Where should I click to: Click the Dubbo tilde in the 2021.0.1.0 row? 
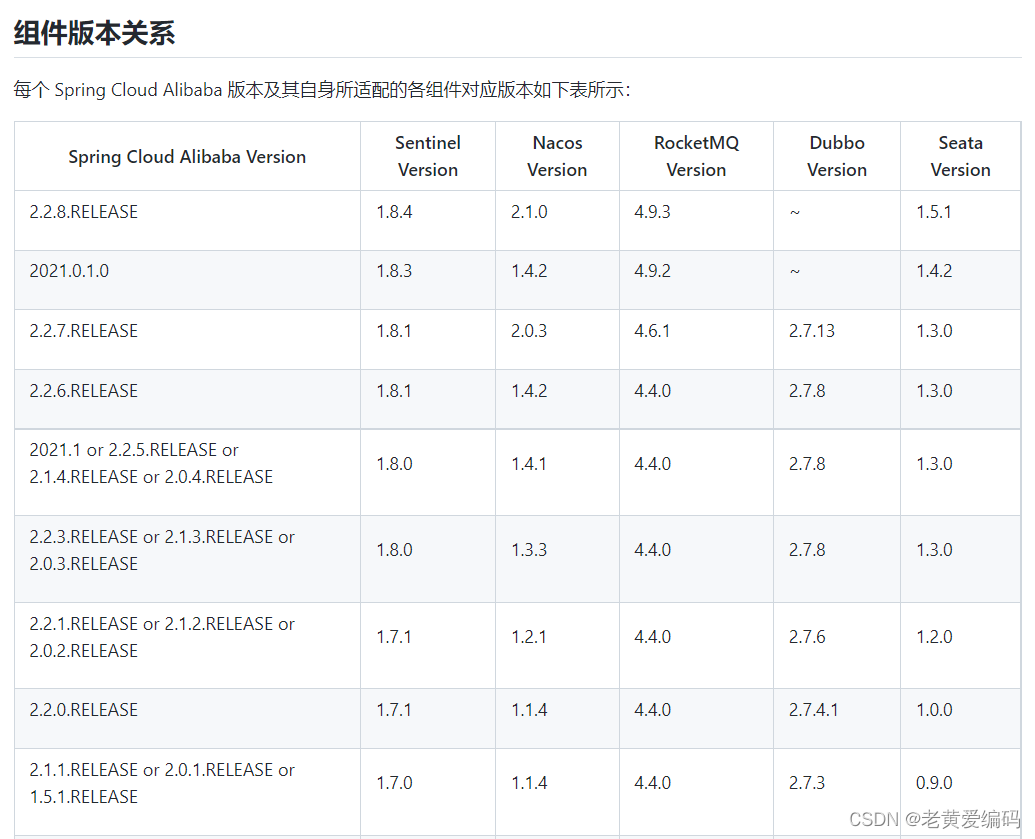795,271
